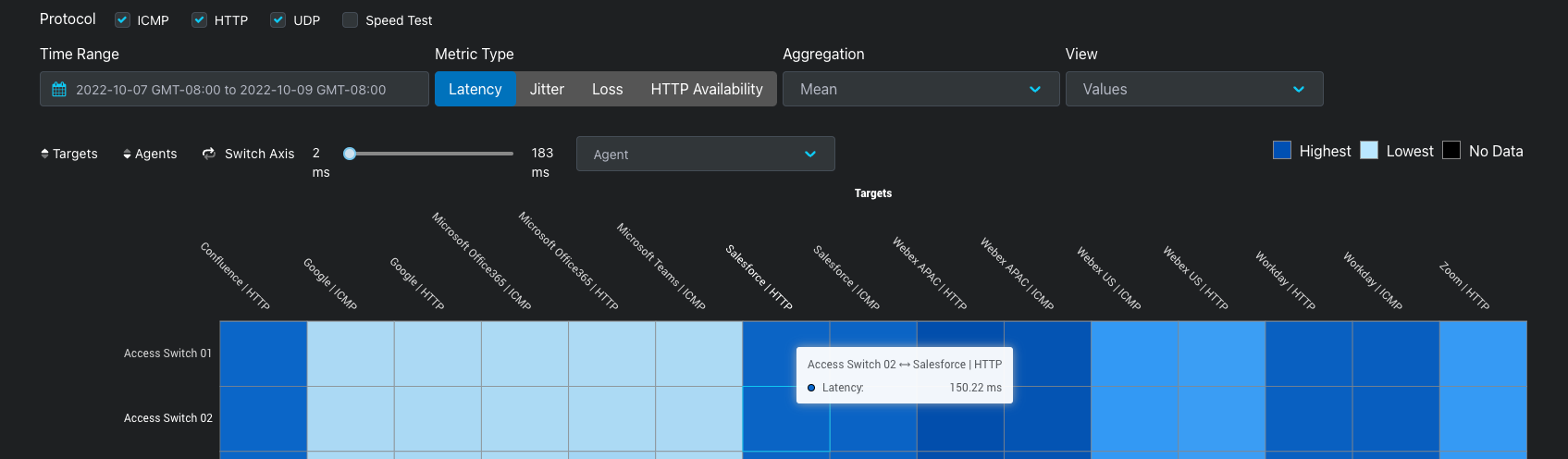Open the Time Range date field
Viewport: 1568px width, 459px height.
pyautogui.click(x=234, y=89)
